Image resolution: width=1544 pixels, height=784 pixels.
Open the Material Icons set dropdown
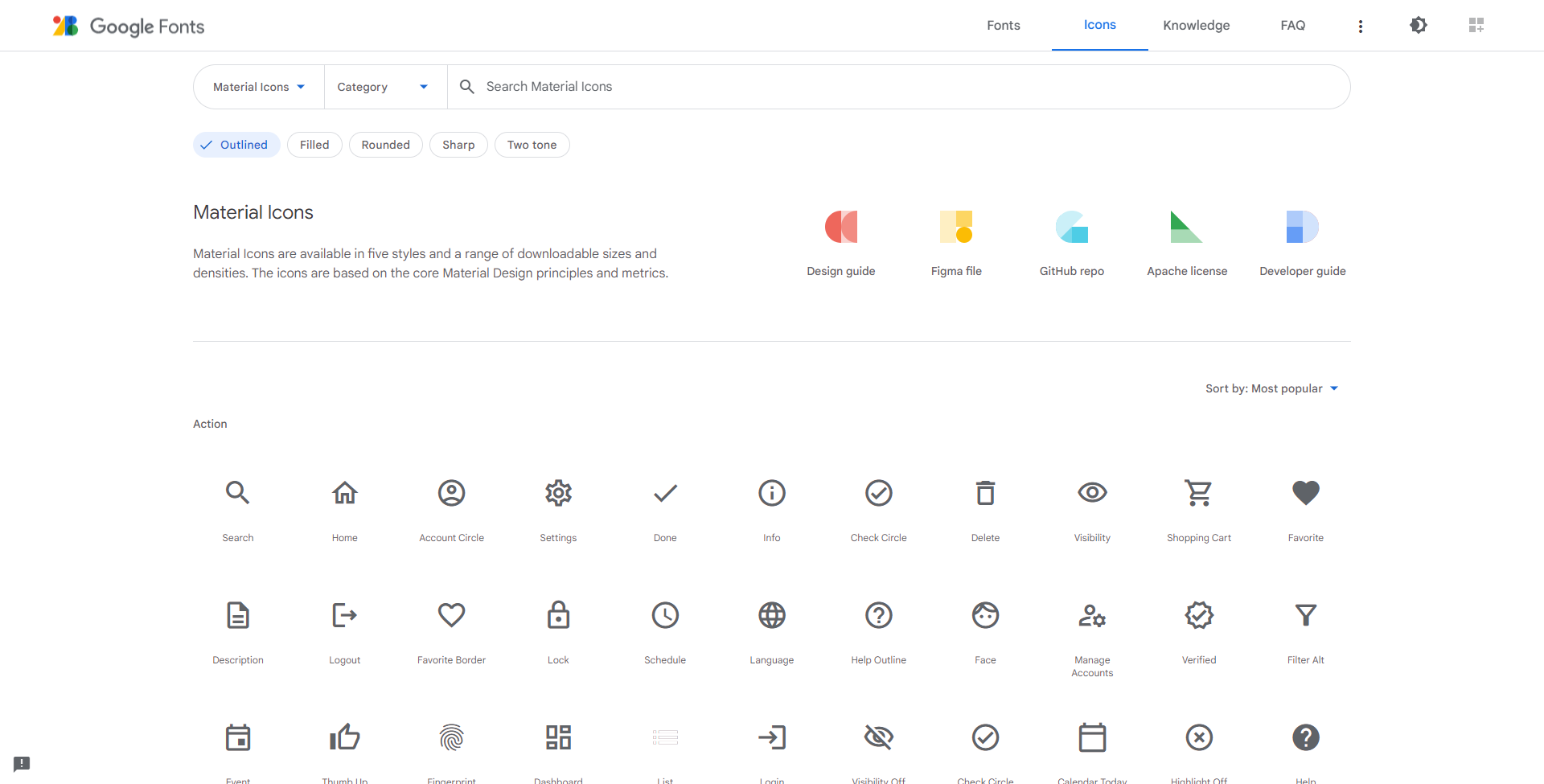[x=259, y=87]
